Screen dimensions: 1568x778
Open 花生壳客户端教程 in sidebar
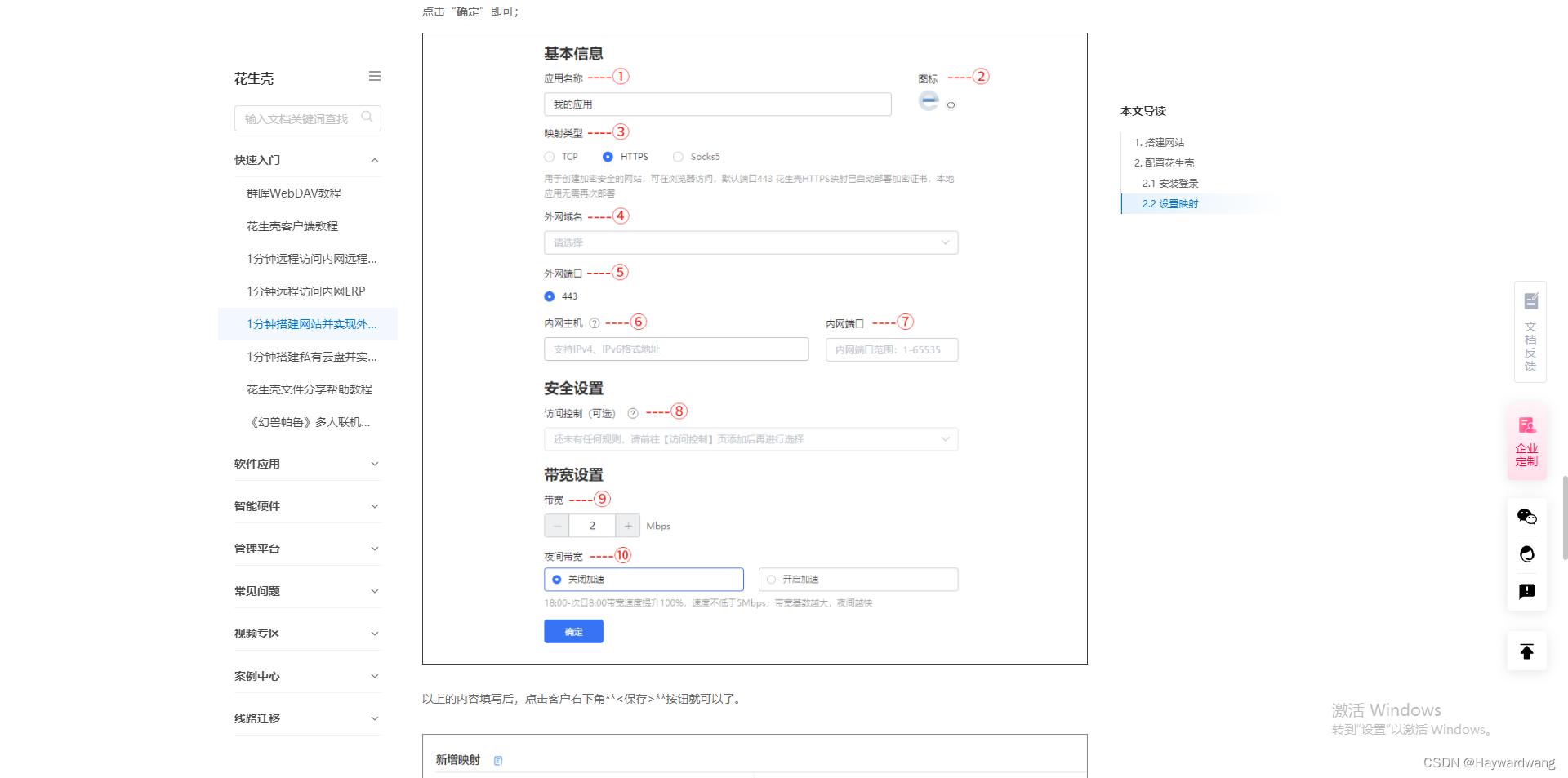tap(292, 226)
